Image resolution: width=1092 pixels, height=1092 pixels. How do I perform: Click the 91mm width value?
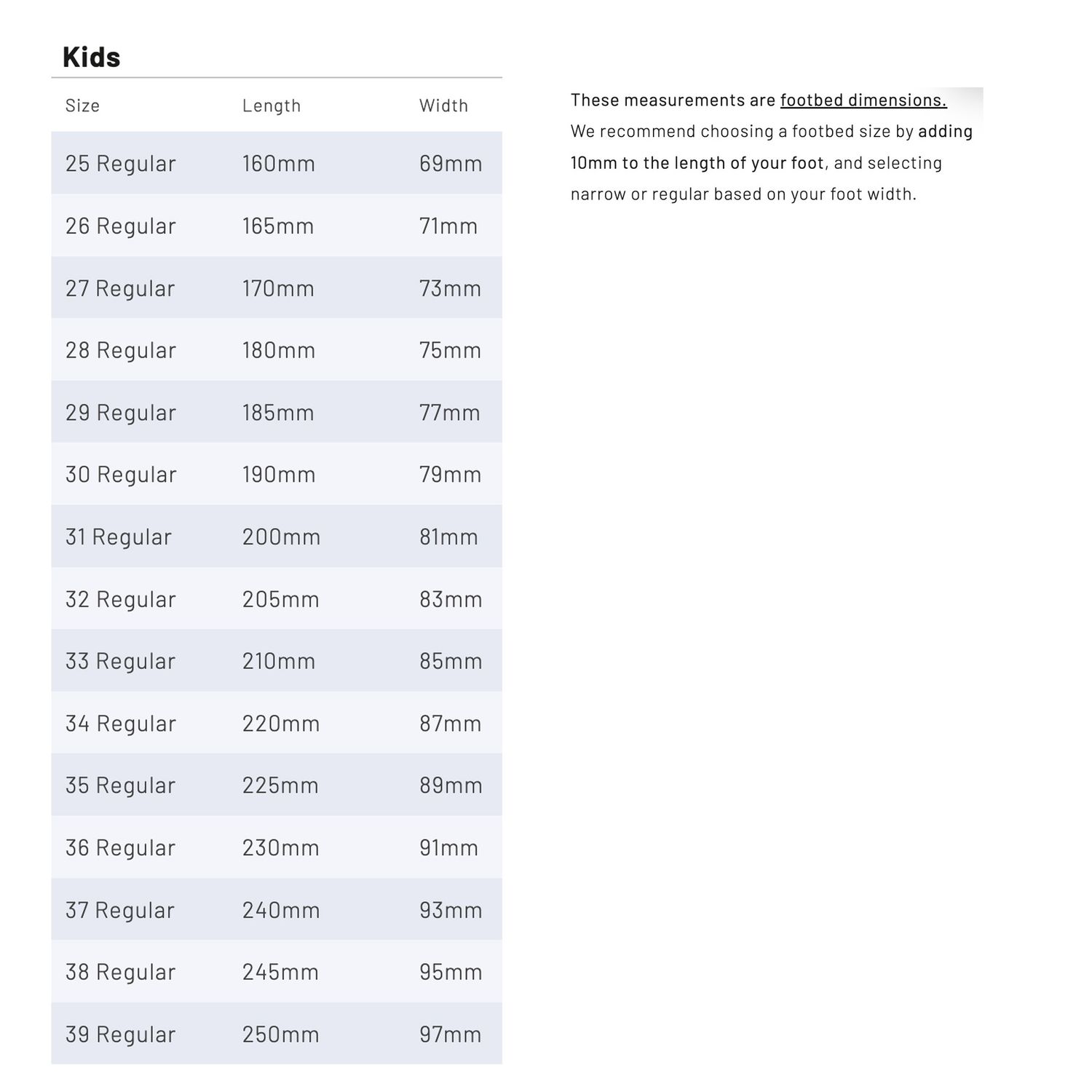pyautogui.click(x=448, y=848)
